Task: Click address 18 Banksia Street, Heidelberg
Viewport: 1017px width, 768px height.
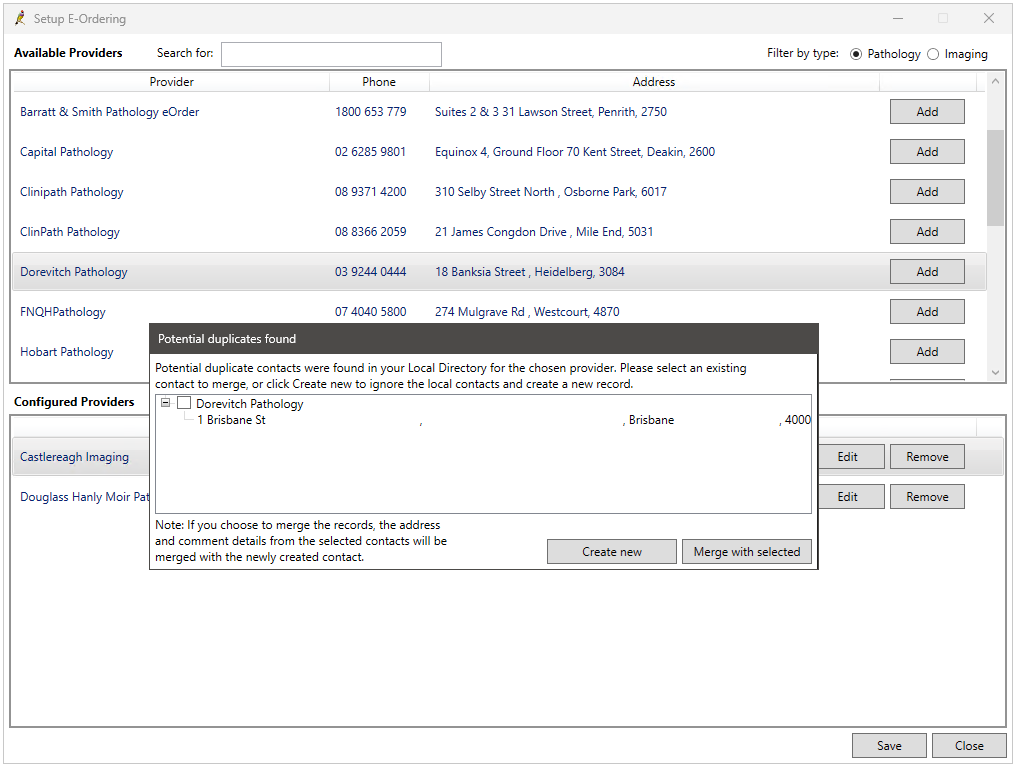Action: [x=529, y=272]
